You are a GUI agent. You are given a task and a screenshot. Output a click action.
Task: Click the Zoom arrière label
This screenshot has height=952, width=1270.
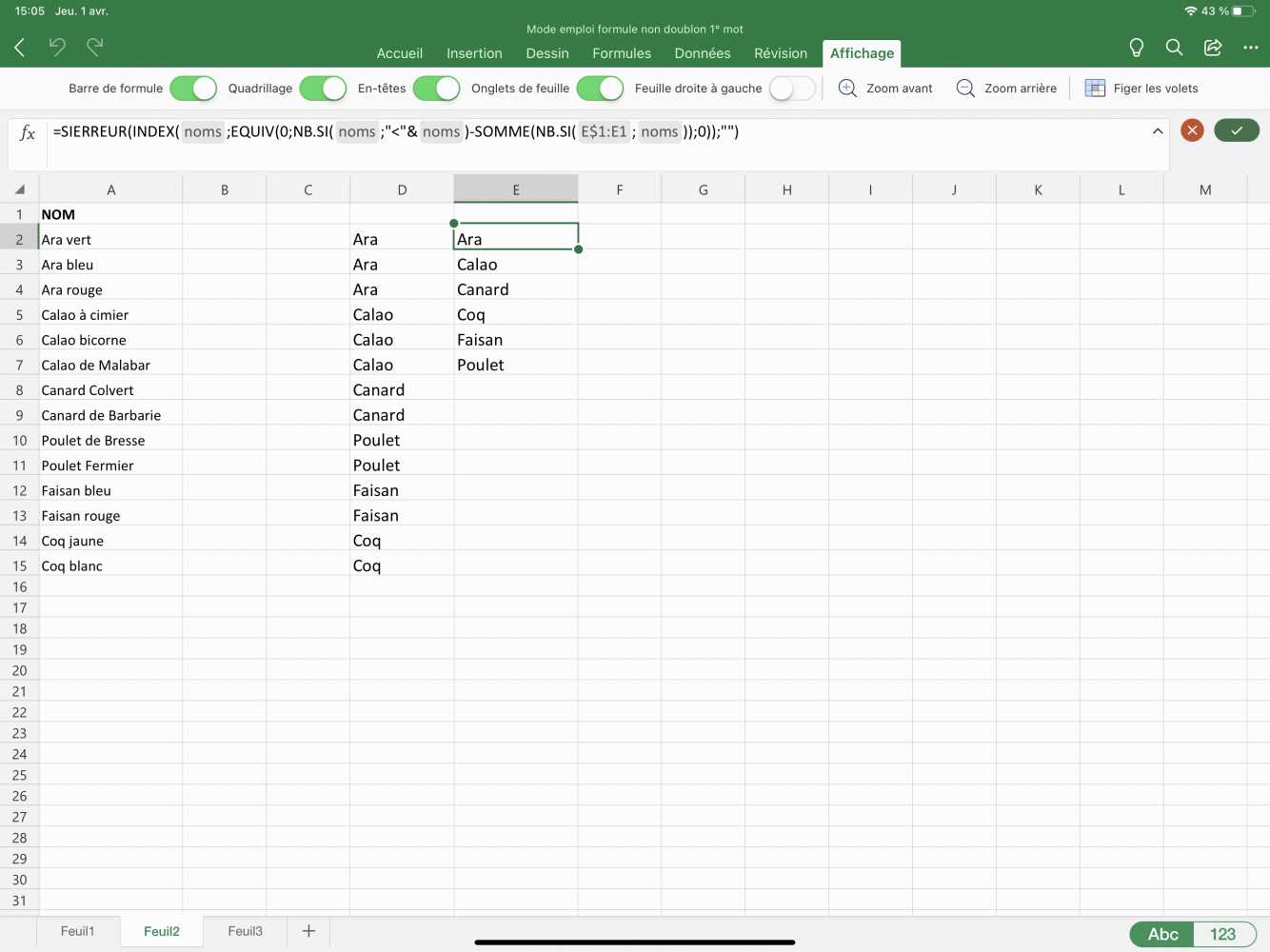click(1021, 89)
